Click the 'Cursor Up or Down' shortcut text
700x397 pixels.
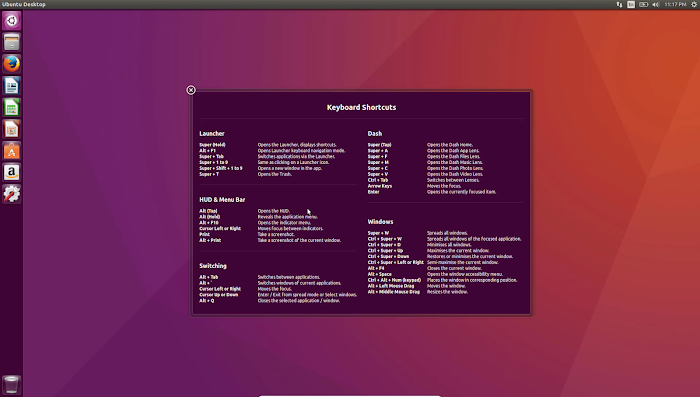218,295
